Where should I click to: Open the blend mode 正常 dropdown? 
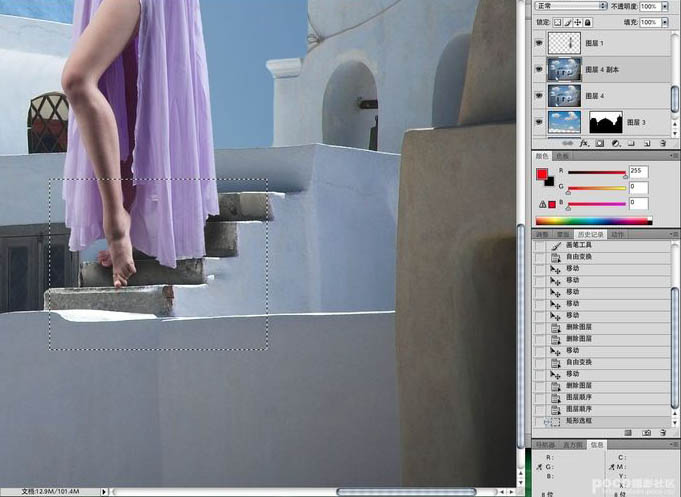(x=571, y=6)
